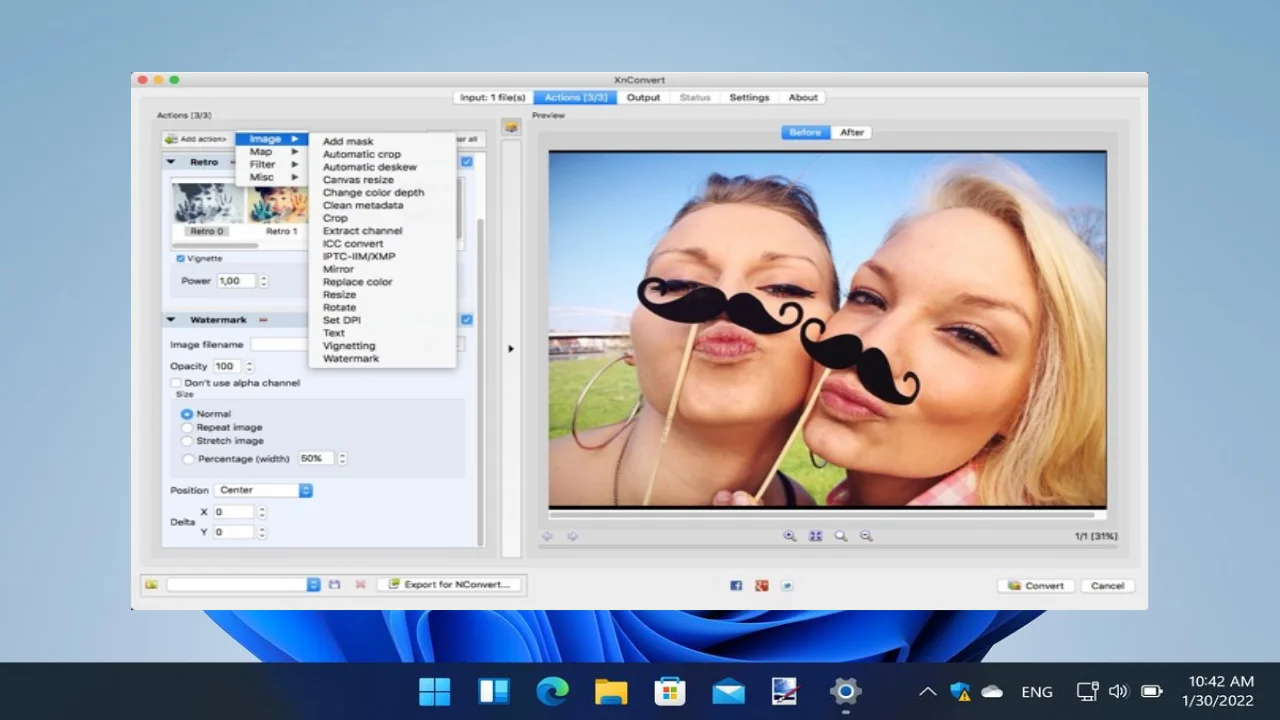Select the Repeat image radio button
1280x720 pixels.
pyautogui.click(x=187, y=427)
